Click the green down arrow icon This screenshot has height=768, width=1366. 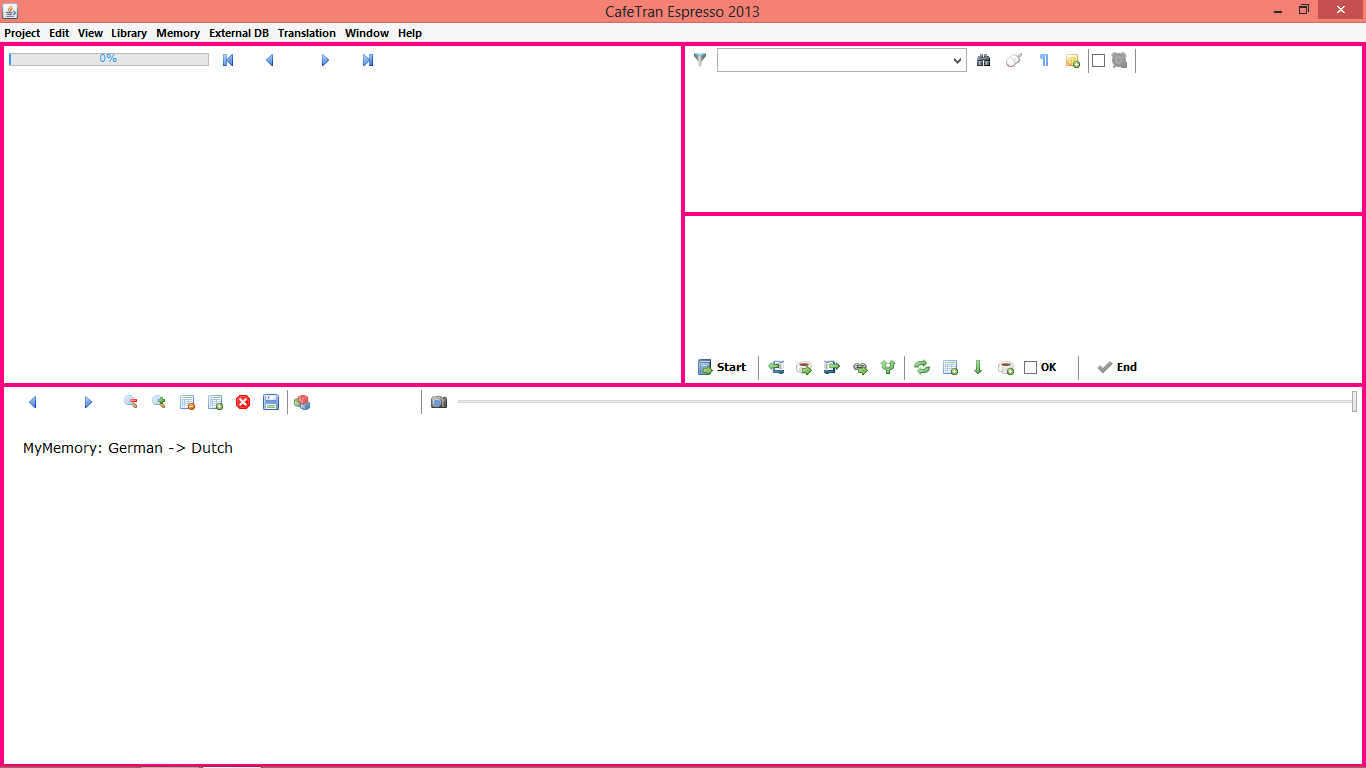coord(978,367)
